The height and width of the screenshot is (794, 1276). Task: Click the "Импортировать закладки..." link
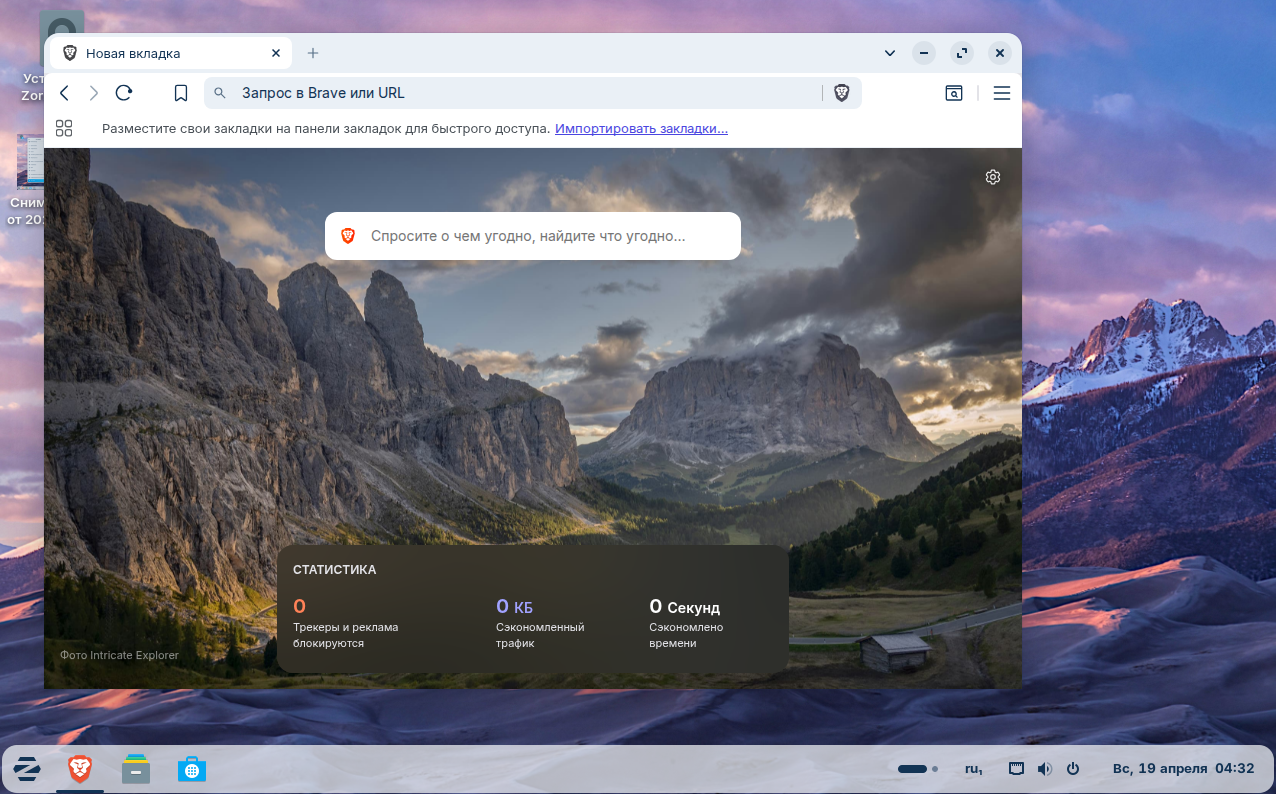[641, 128]
